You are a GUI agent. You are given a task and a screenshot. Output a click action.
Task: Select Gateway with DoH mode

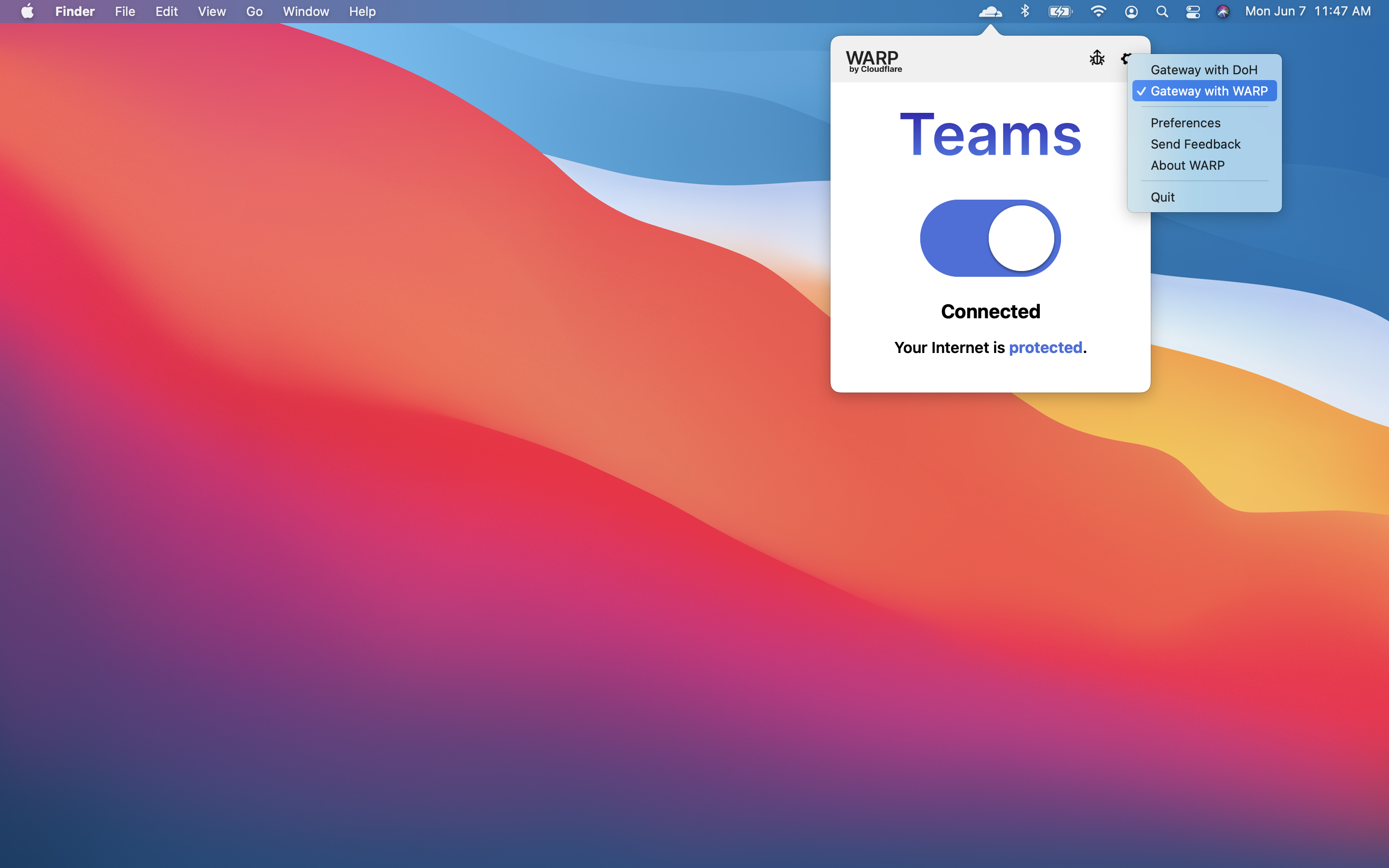click(x=1204, y=69)
